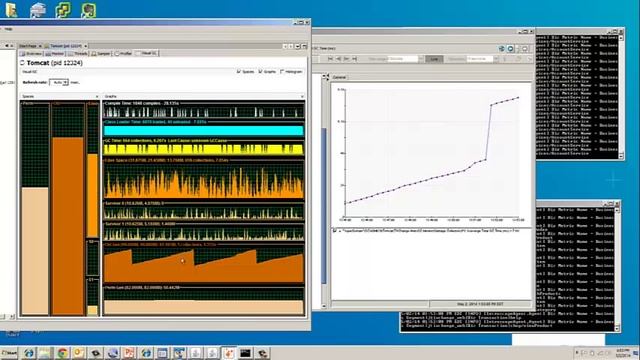640x360 pixels.
Task: Close the Tomcat (pid 12324) document tab
Action: pyautogui.click(x=85, y=46)
